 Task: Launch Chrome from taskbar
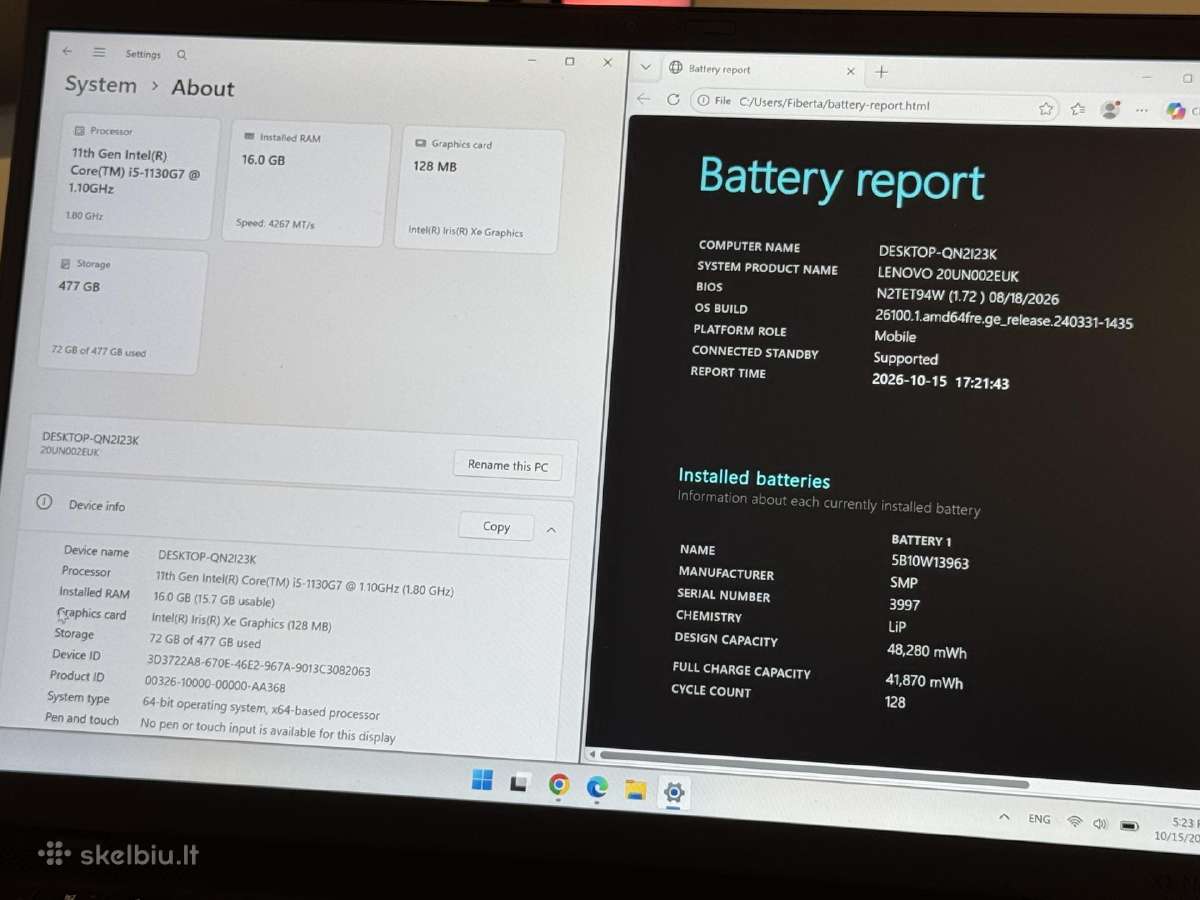tap(559, 785)
